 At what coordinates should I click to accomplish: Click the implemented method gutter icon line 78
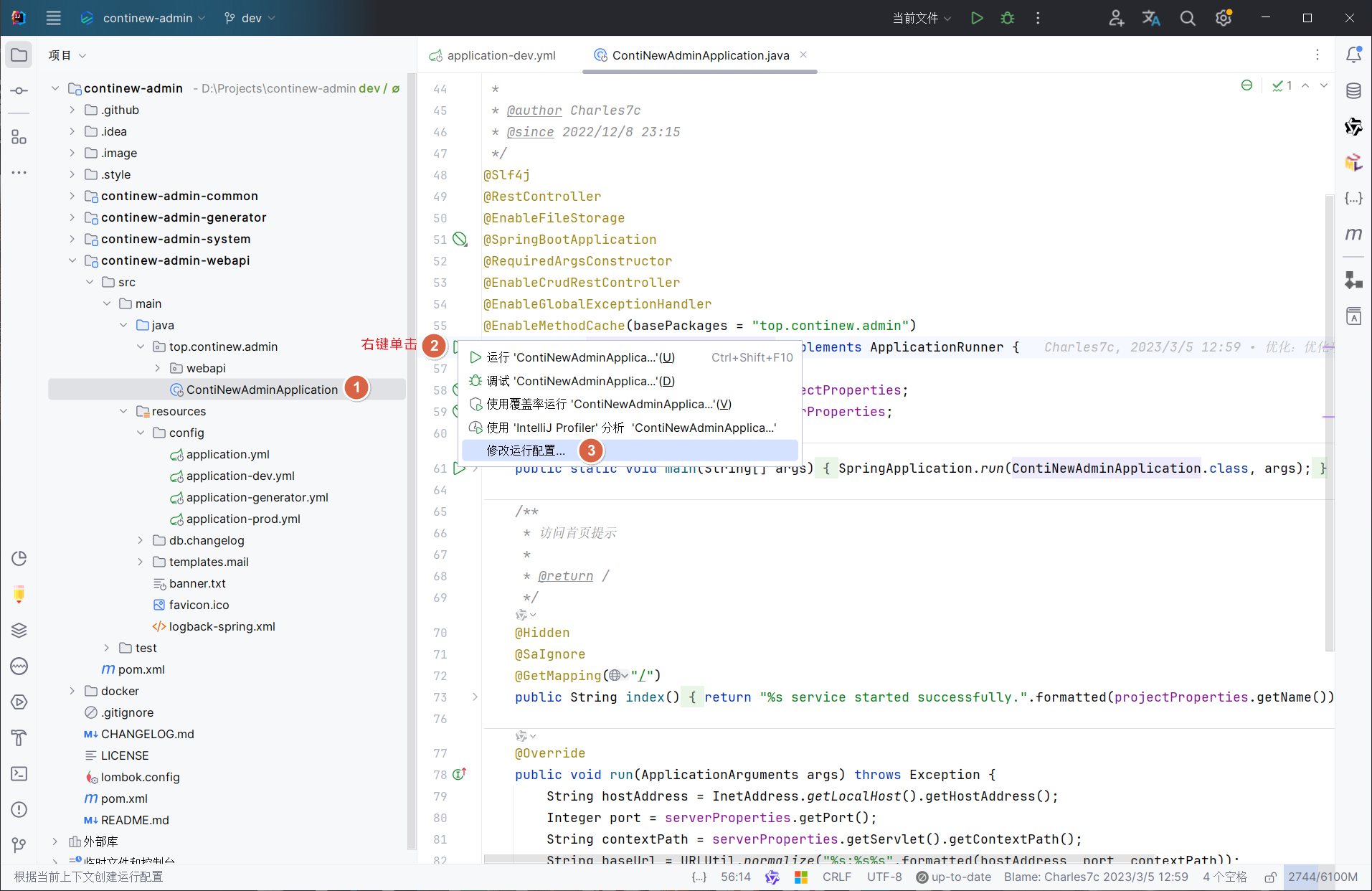click(x=460, y=774)
